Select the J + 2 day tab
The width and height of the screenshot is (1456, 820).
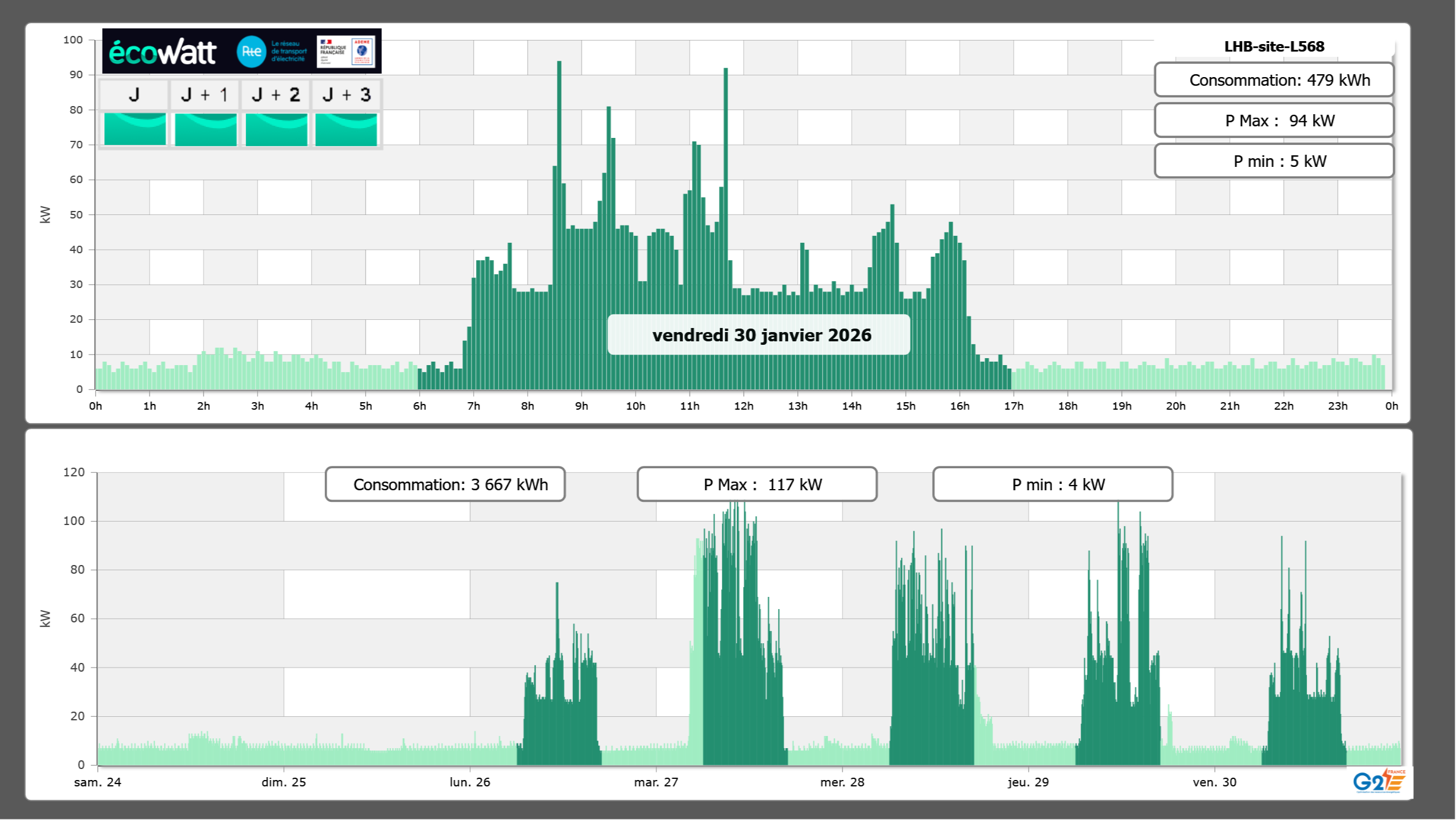pyautogui.click(x=276, y=95)
